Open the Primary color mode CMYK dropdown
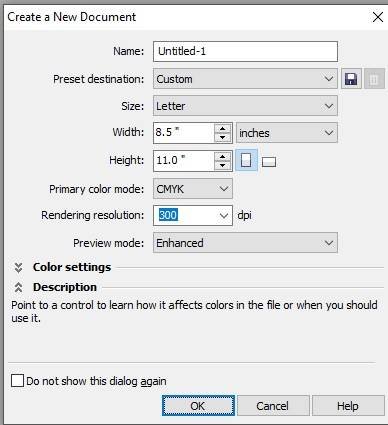This screenshot has height=425, width=388. pyautogui.click(x=193, y=189)
